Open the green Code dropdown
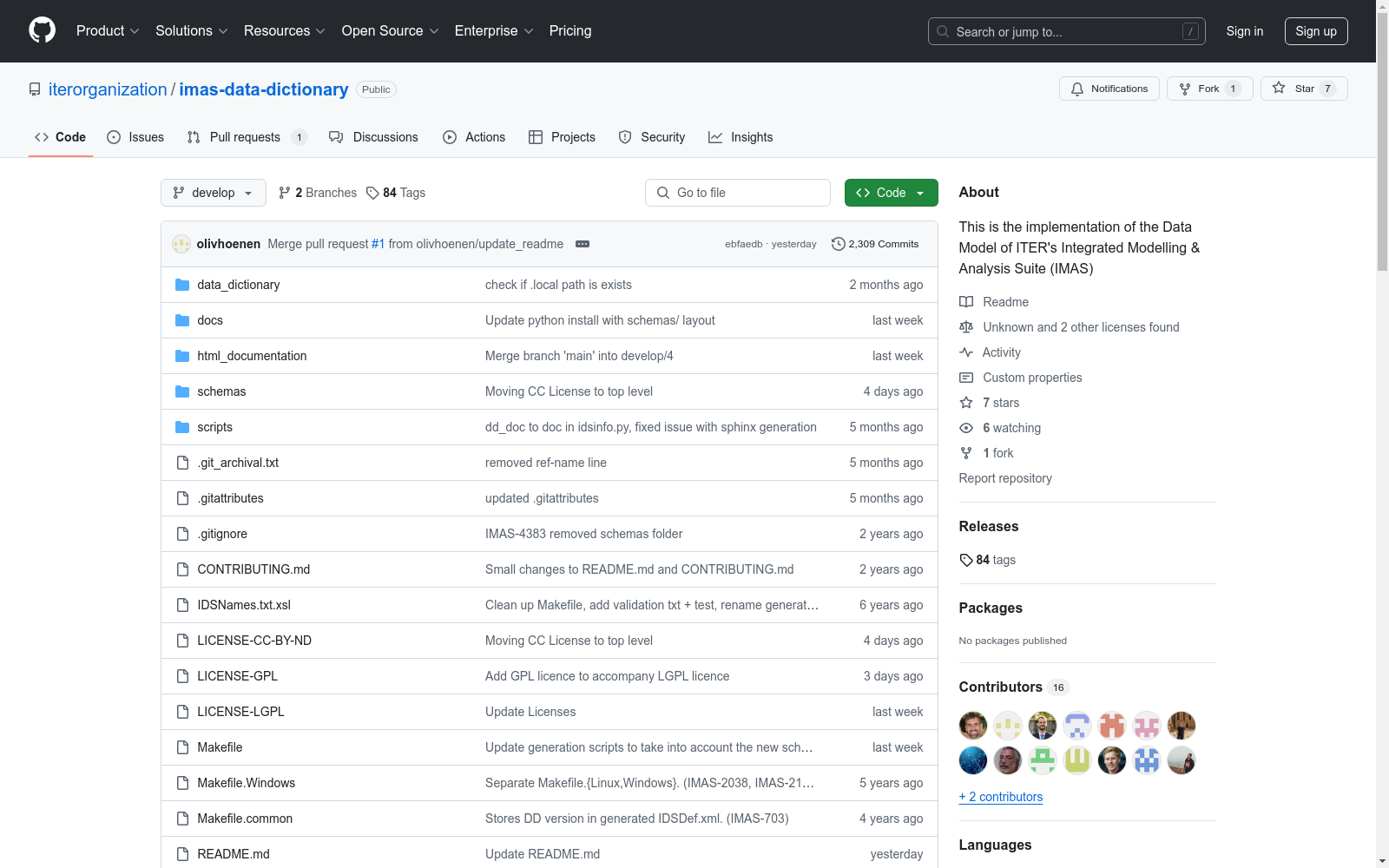This screenshot has height=868, width=1389. pos(891,193)
